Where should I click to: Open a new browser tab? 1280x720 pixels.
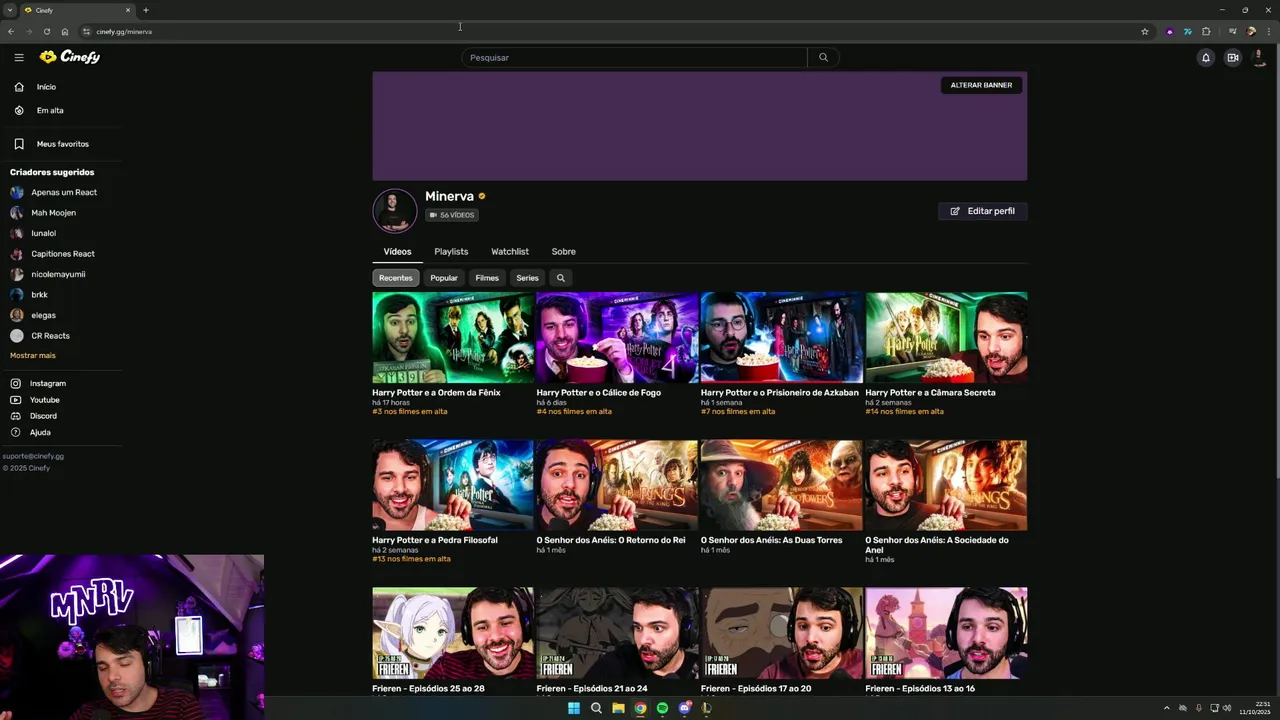pos(145,10)
